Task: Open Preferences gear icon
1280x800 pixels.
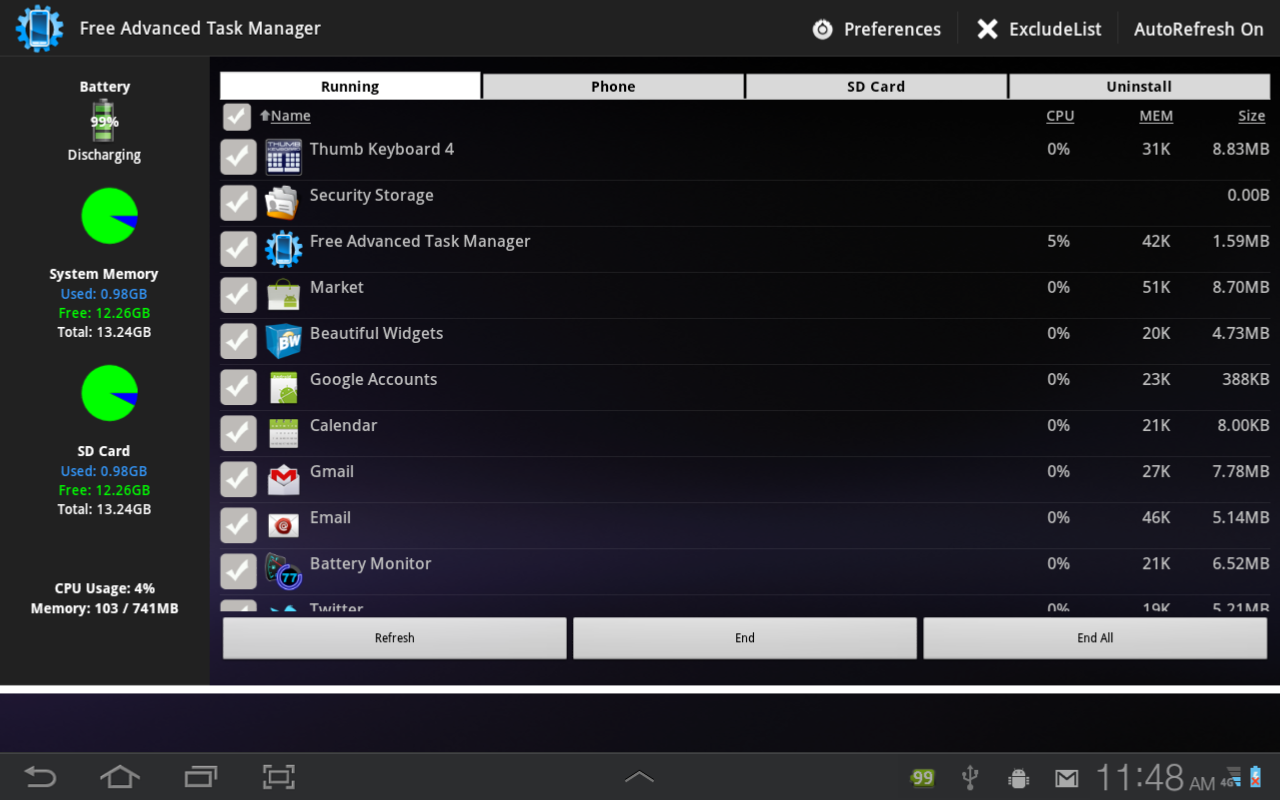Action: point(822,29)
